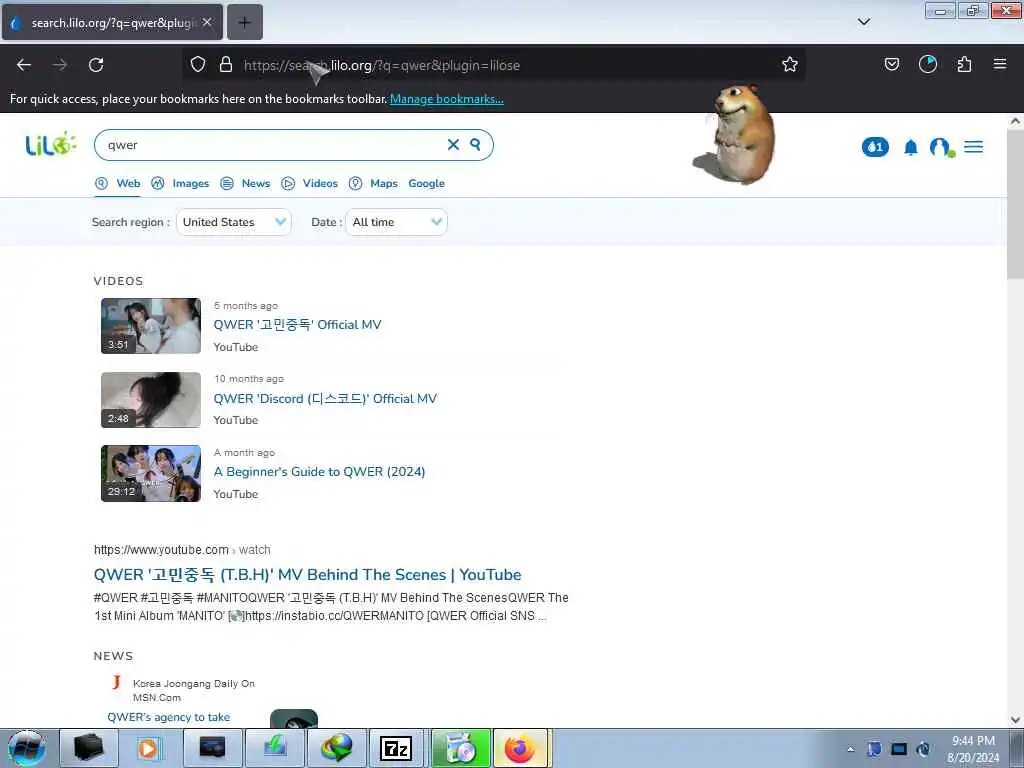Screen dimensions: 1024x768
Task: Open Lilo notifications bell
Action: [910, 148]
